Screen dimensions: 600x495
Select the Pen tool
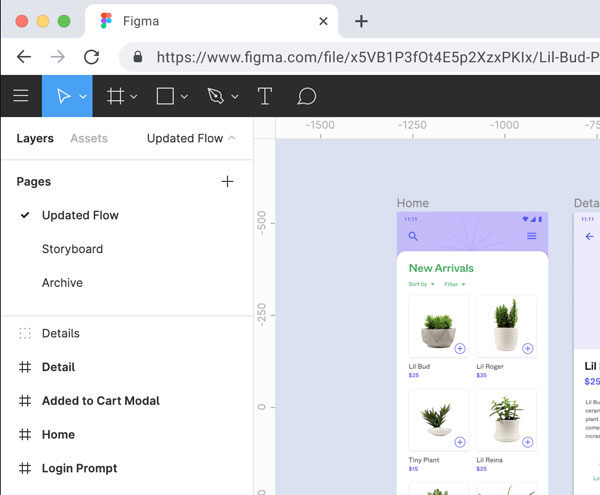point(215,96)
